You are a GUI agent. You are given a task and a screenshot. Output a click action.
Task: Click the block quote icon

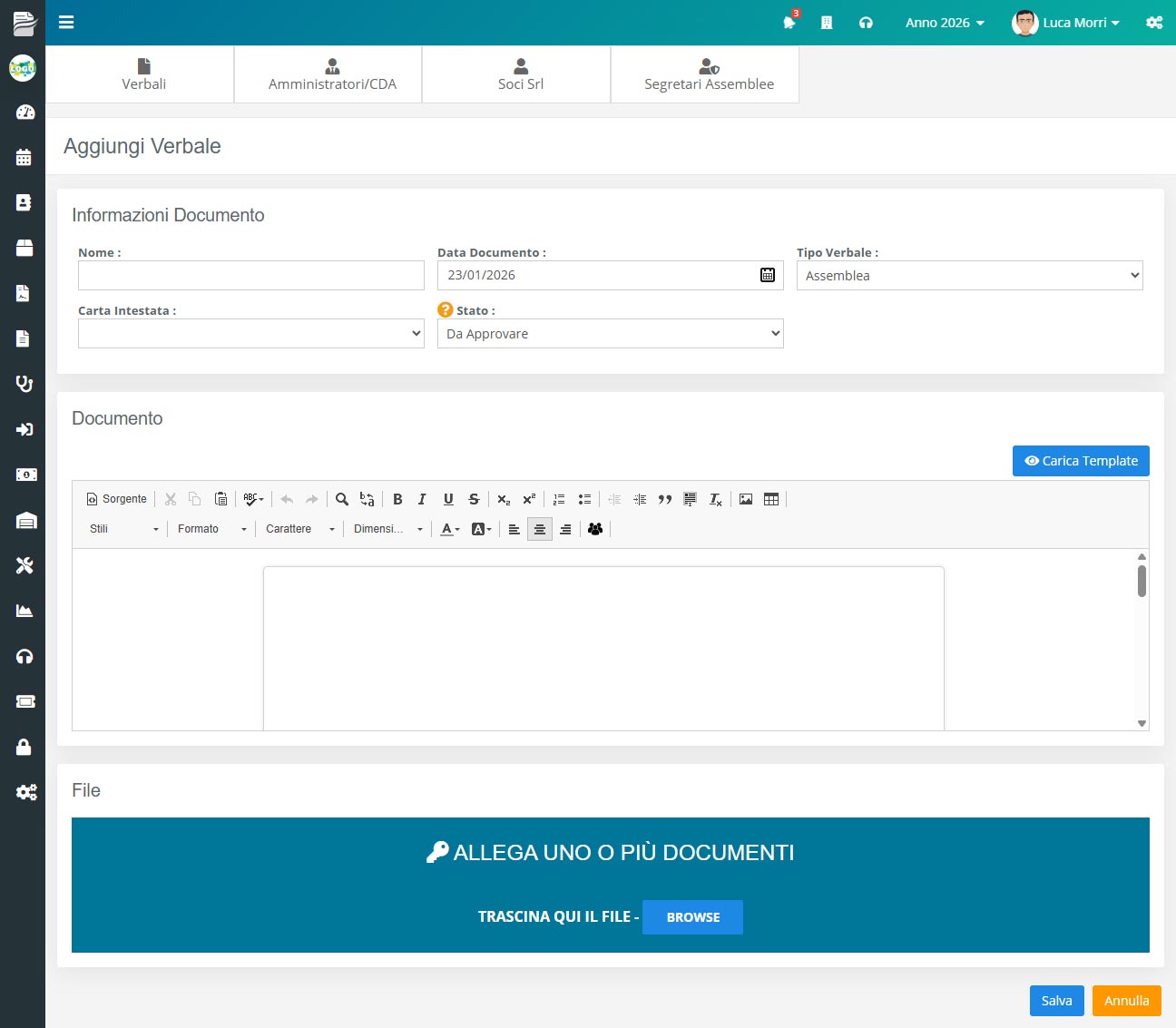tap(665, 499)
